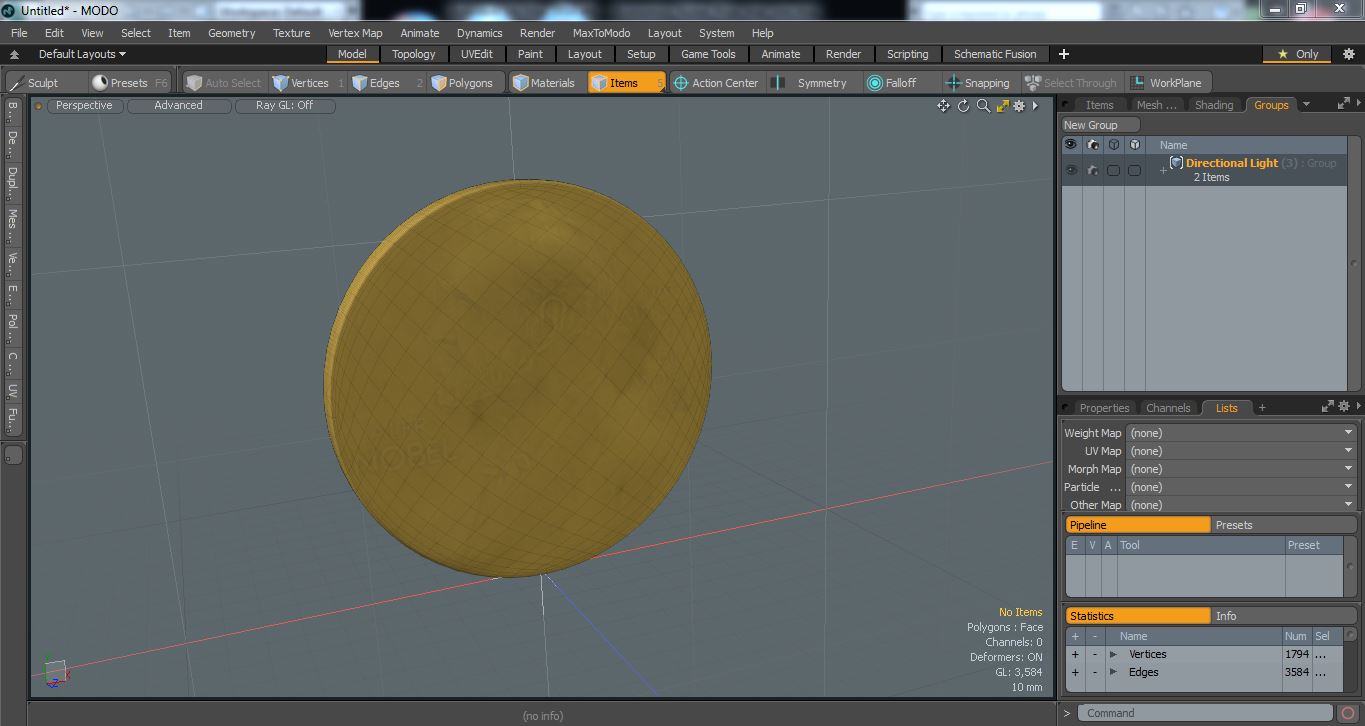Viewport: 1365px width, 726px height.
Task: Switch to the UVEdit layout tab
Action: tap(477, 54)
